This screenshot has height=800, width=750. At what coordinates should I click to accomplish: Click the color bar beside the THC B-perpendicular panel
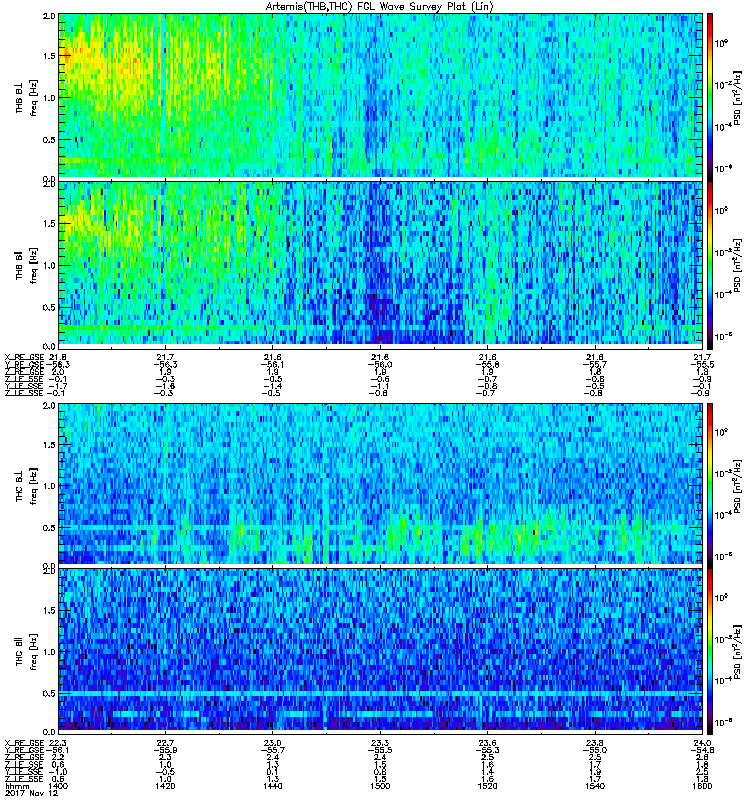pos(710,486)
